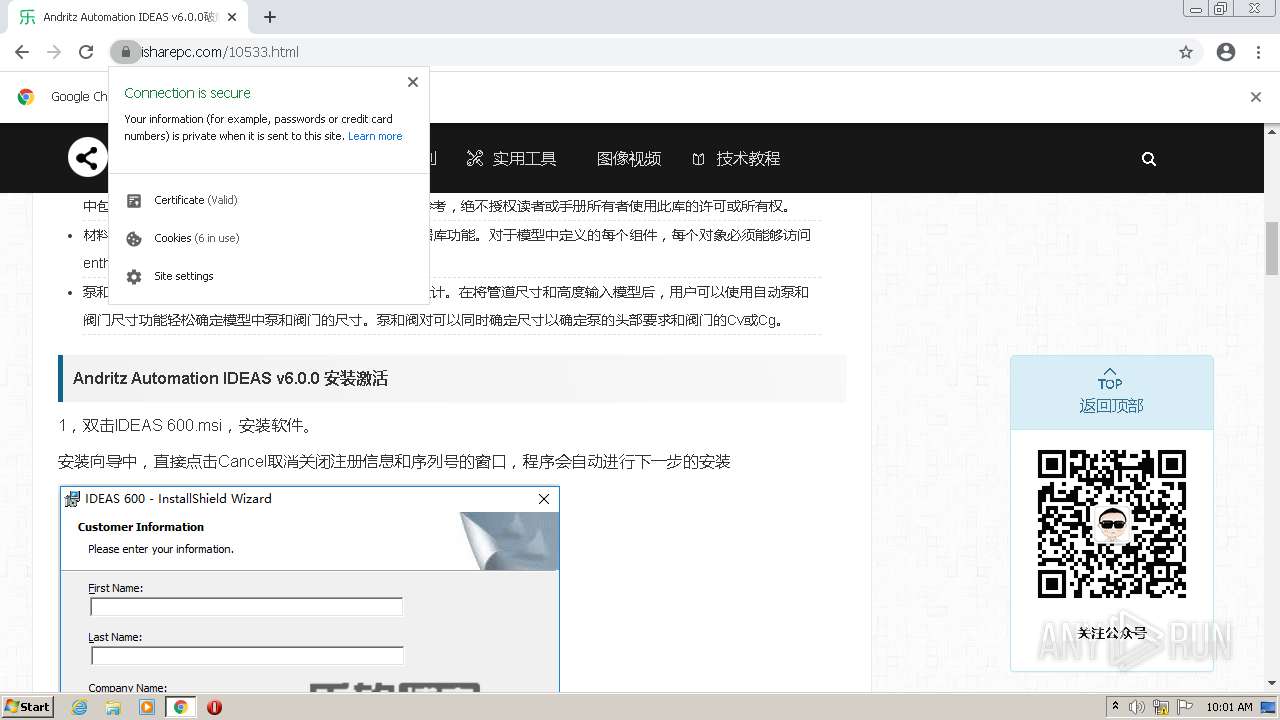
Task: Open the 图像视频 menu item
Action: click(x=629, y=158)
